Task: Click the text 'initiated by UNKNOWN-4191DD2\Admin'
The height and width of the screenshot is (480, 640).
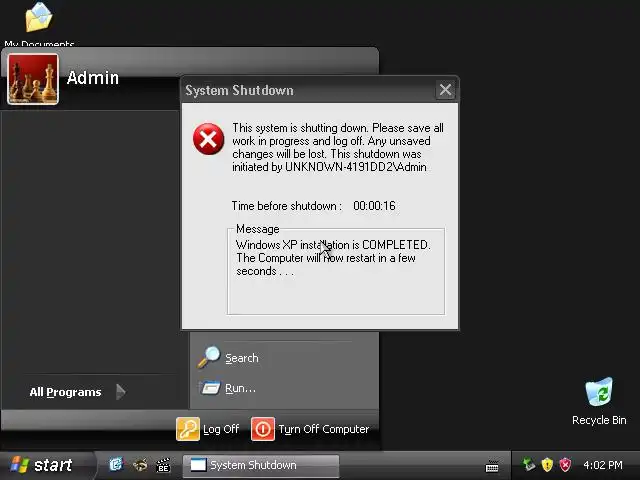Action: click(x=329, y=167)
